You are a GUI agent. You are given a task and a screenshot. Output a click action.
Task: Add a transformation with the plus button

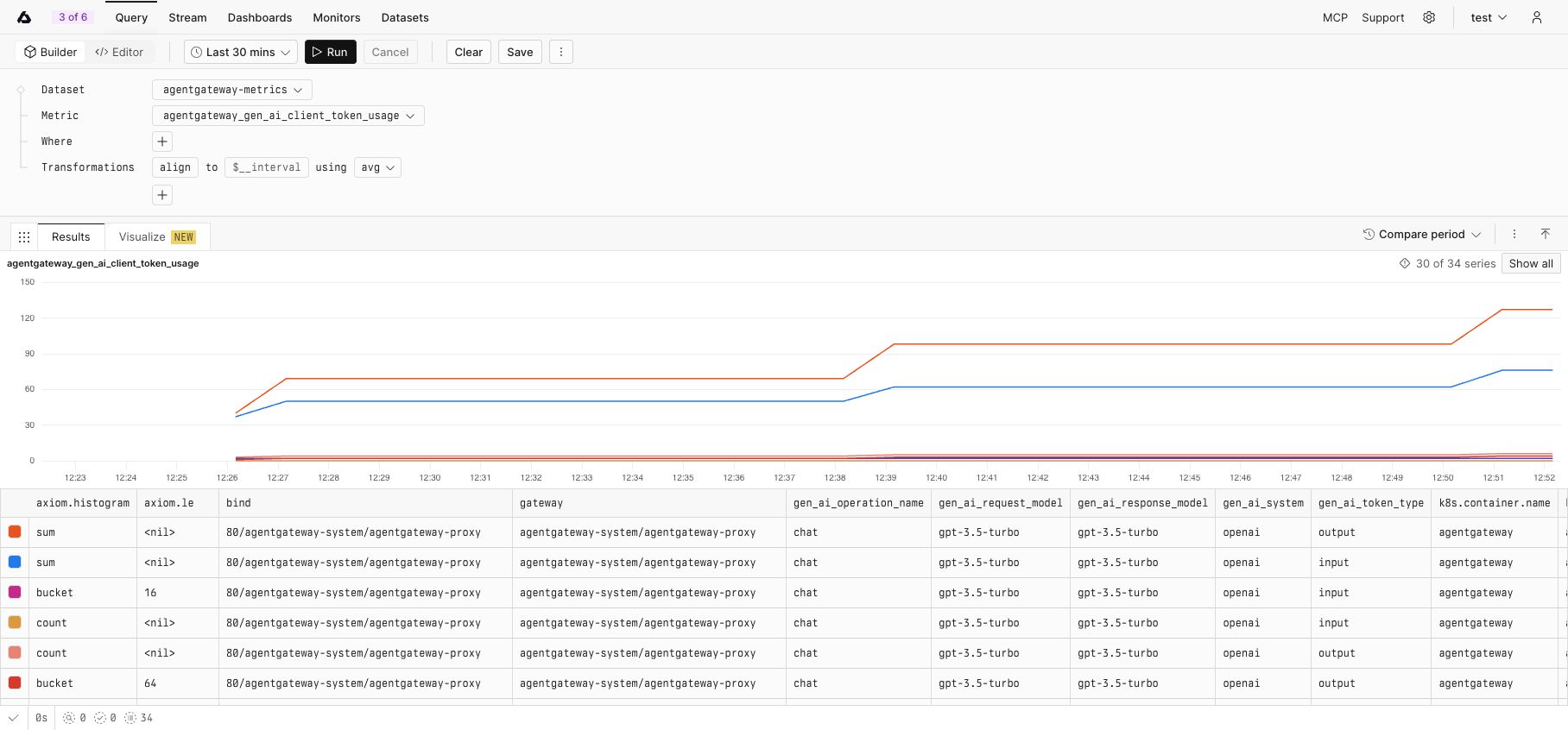tap(162, 195)
